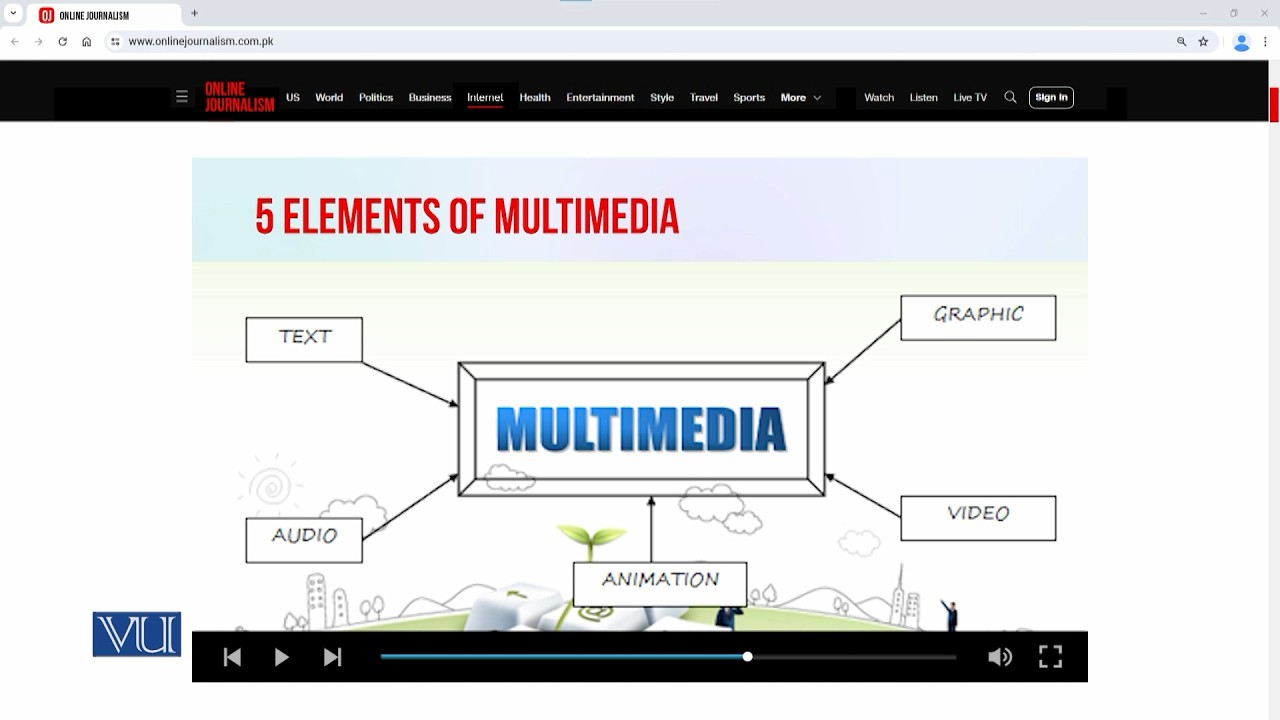This screenshot has width=1280, height=720.
Task: Click the address bar URL field
Action: [x=640, y=41]
